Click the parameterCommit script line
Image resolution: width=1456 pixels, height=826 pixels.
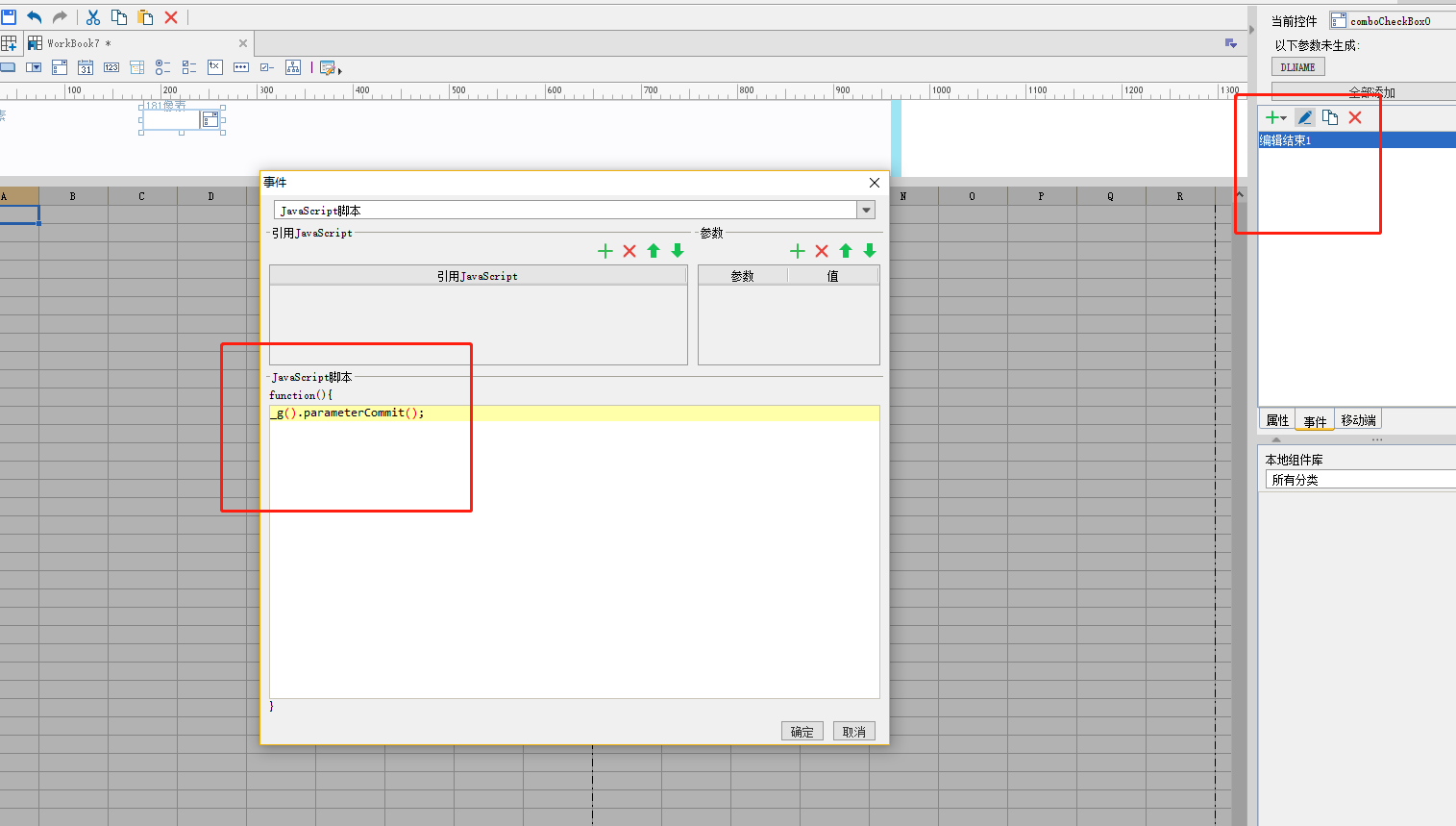575,413
